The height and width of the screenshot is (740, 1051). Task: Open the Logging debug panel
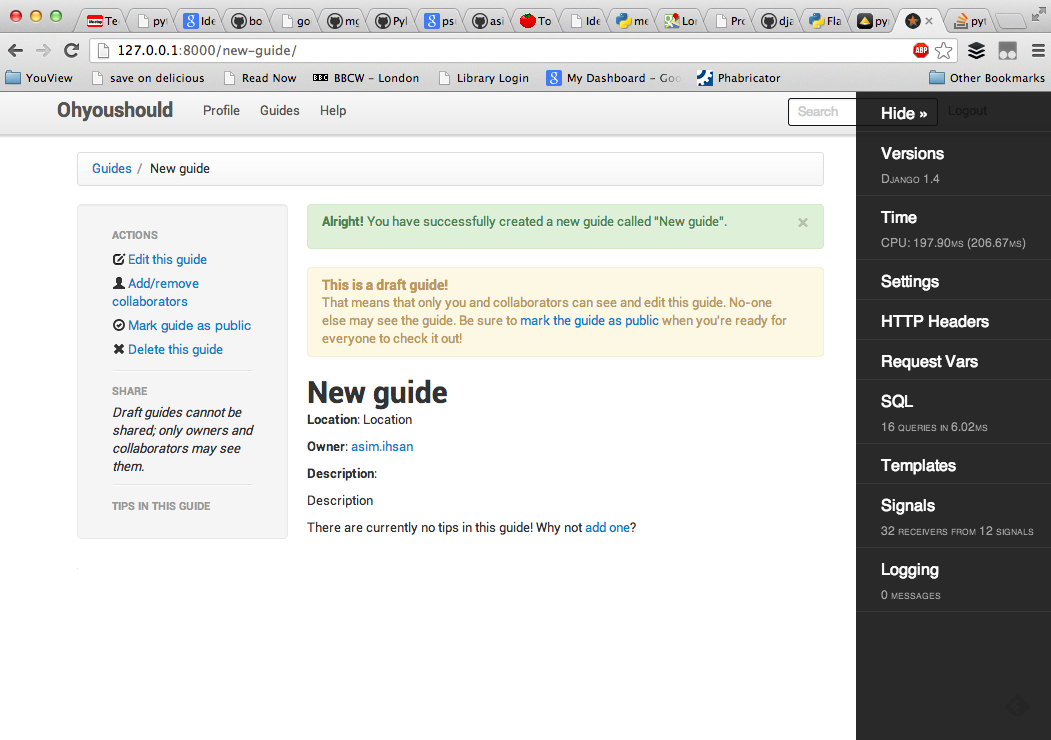coord(953,580)
